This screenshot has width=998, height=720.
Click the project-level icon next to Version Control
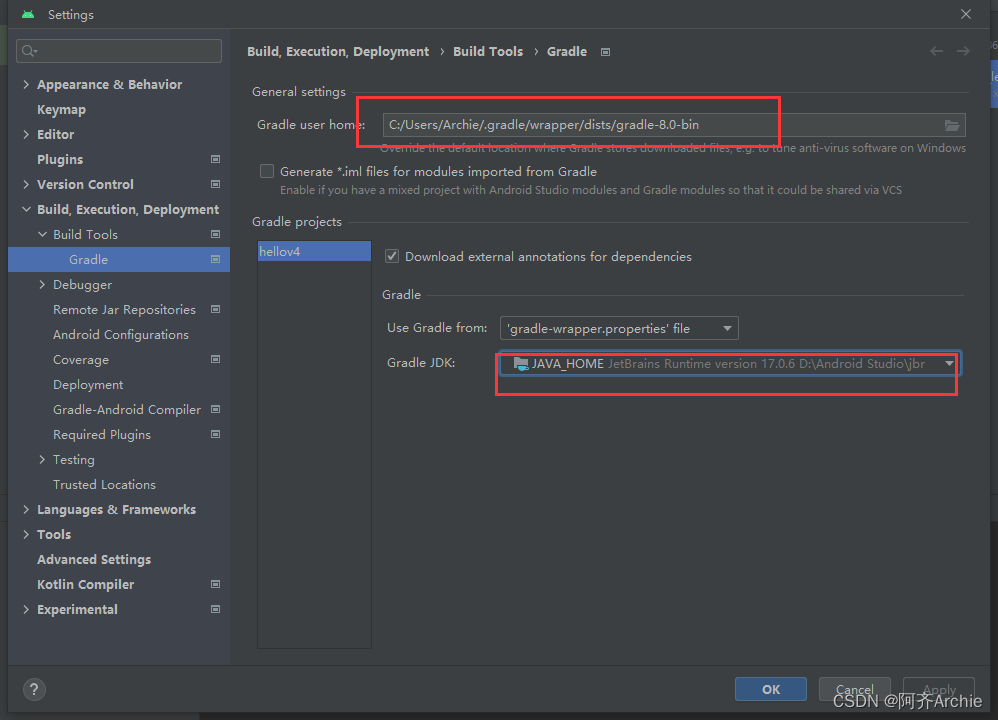[215, 184]
